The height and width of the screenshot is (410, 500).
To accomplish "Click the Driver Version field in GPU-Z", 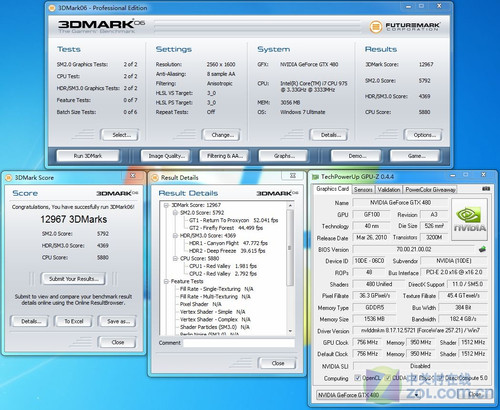I will click(x=420, y=331).
